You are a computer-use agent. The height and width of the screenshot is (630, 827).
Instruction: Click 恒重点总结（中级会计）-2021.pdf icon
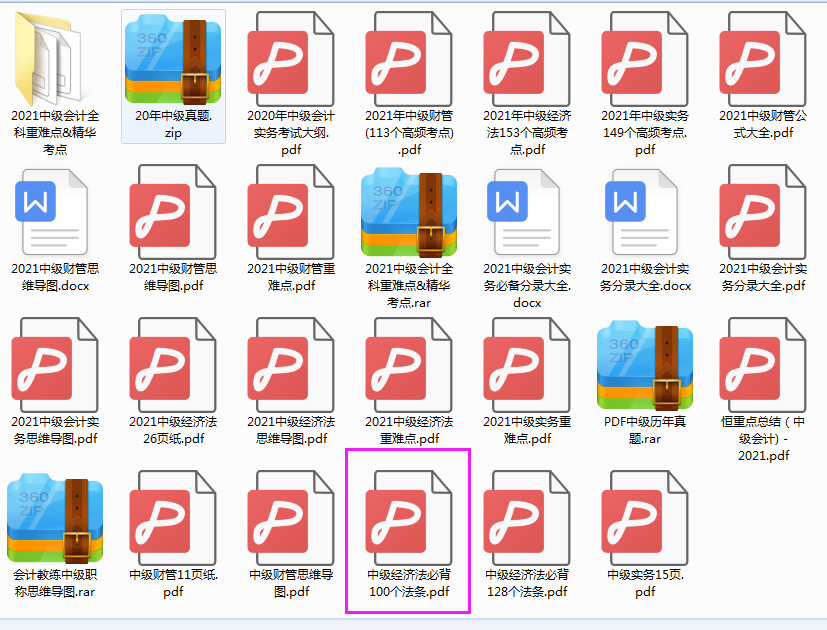tap(763, 365)
